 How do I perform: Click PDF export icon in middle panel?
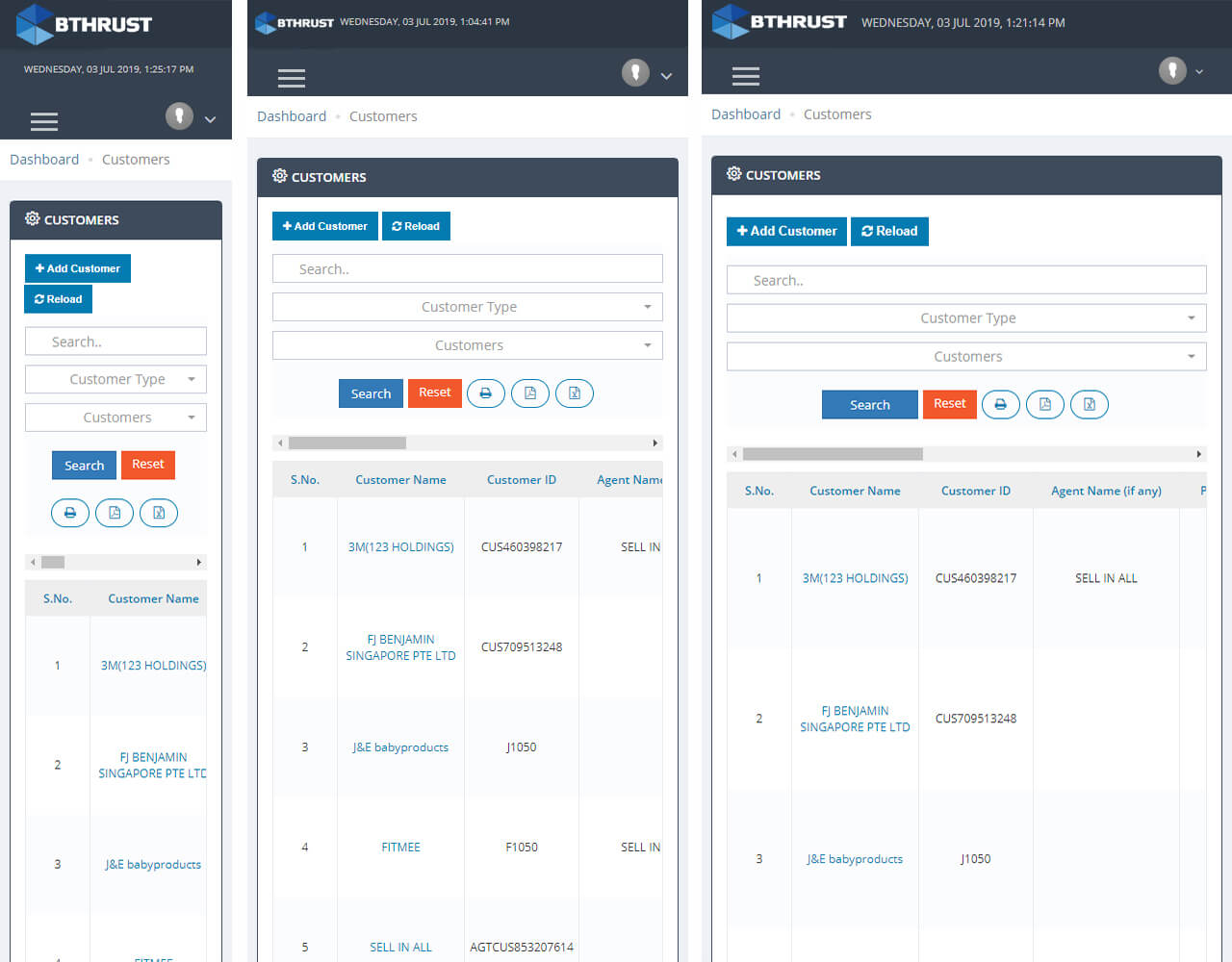click(530, 393)
